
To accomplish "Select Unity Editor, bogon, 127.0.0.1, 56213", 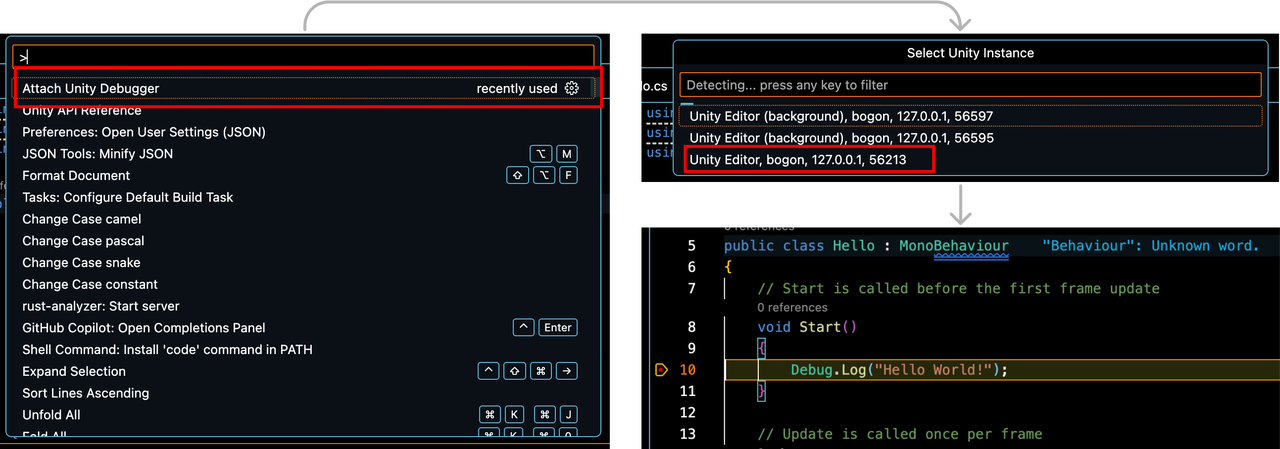I will [969, 160].
